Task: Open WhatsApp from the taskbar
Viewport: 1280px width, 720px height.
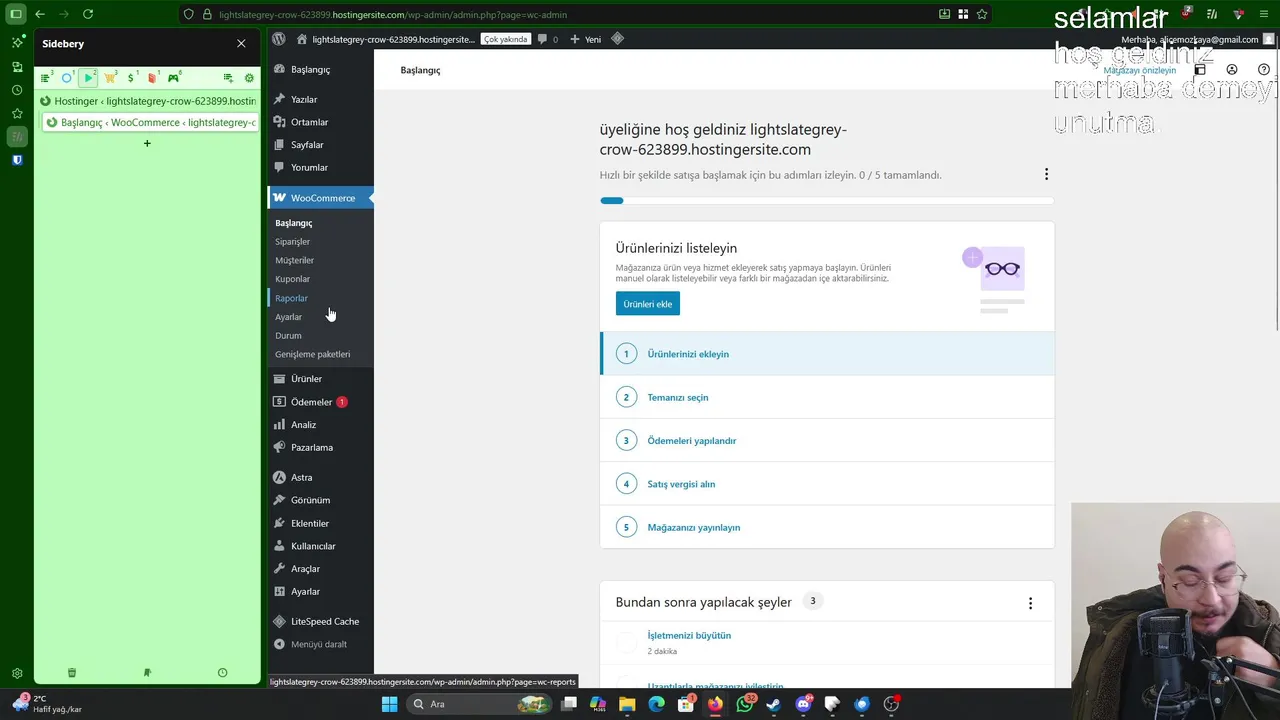Action: tap(745, 704)
